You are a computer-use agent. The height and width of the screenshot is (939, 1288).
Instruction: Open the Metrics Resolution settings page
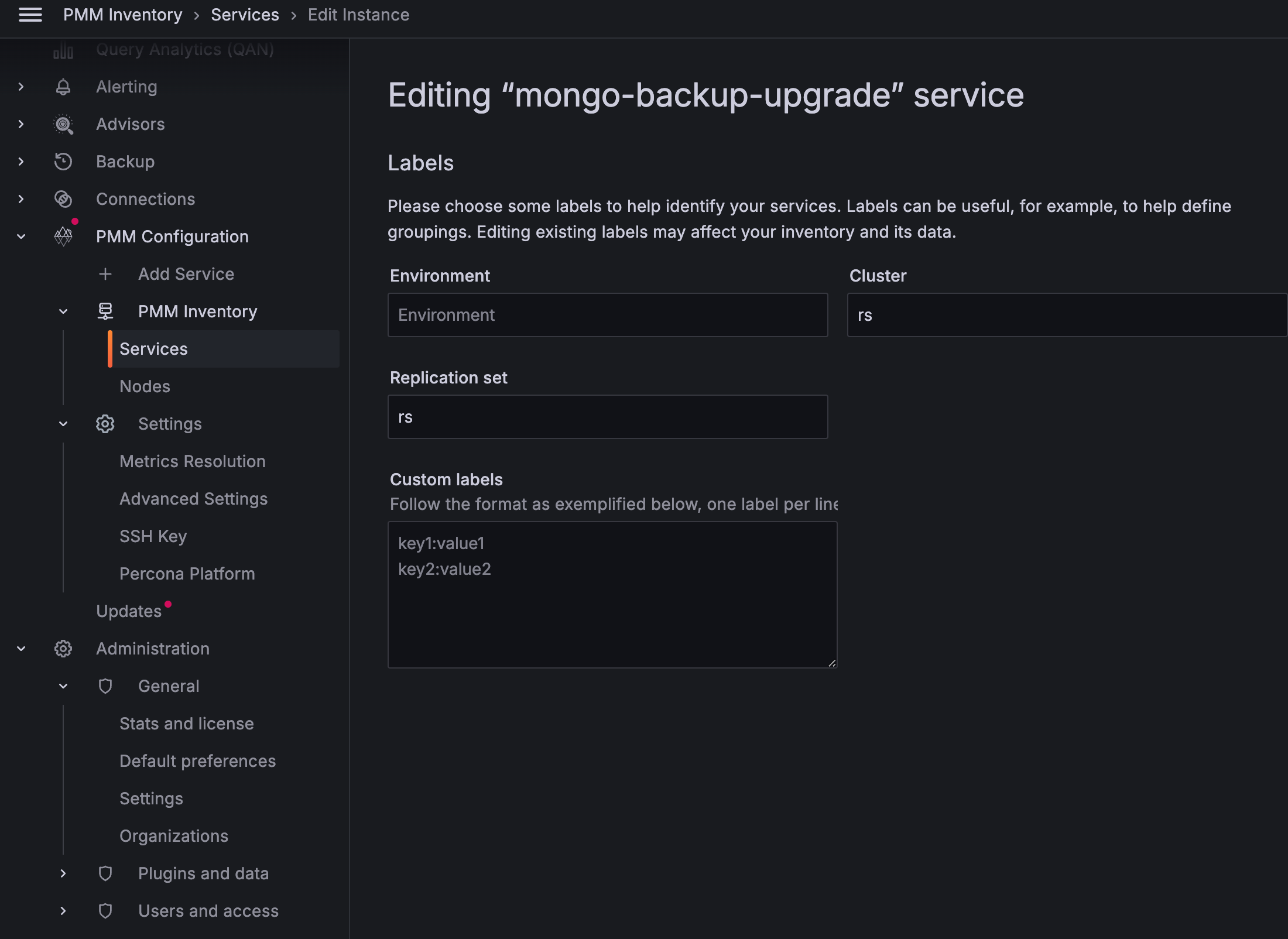[192, 461]
